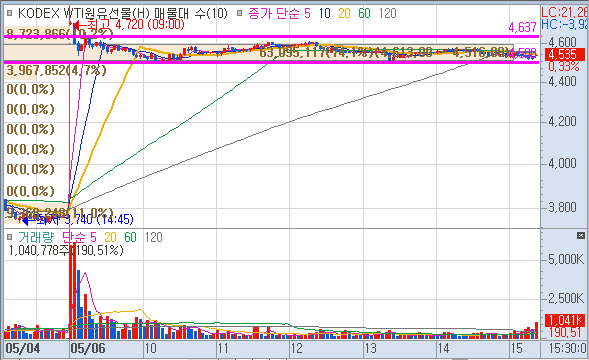Click the 8,723,866(10.2%) volume profile label
The image size is (589, 360).
[59, 34]
